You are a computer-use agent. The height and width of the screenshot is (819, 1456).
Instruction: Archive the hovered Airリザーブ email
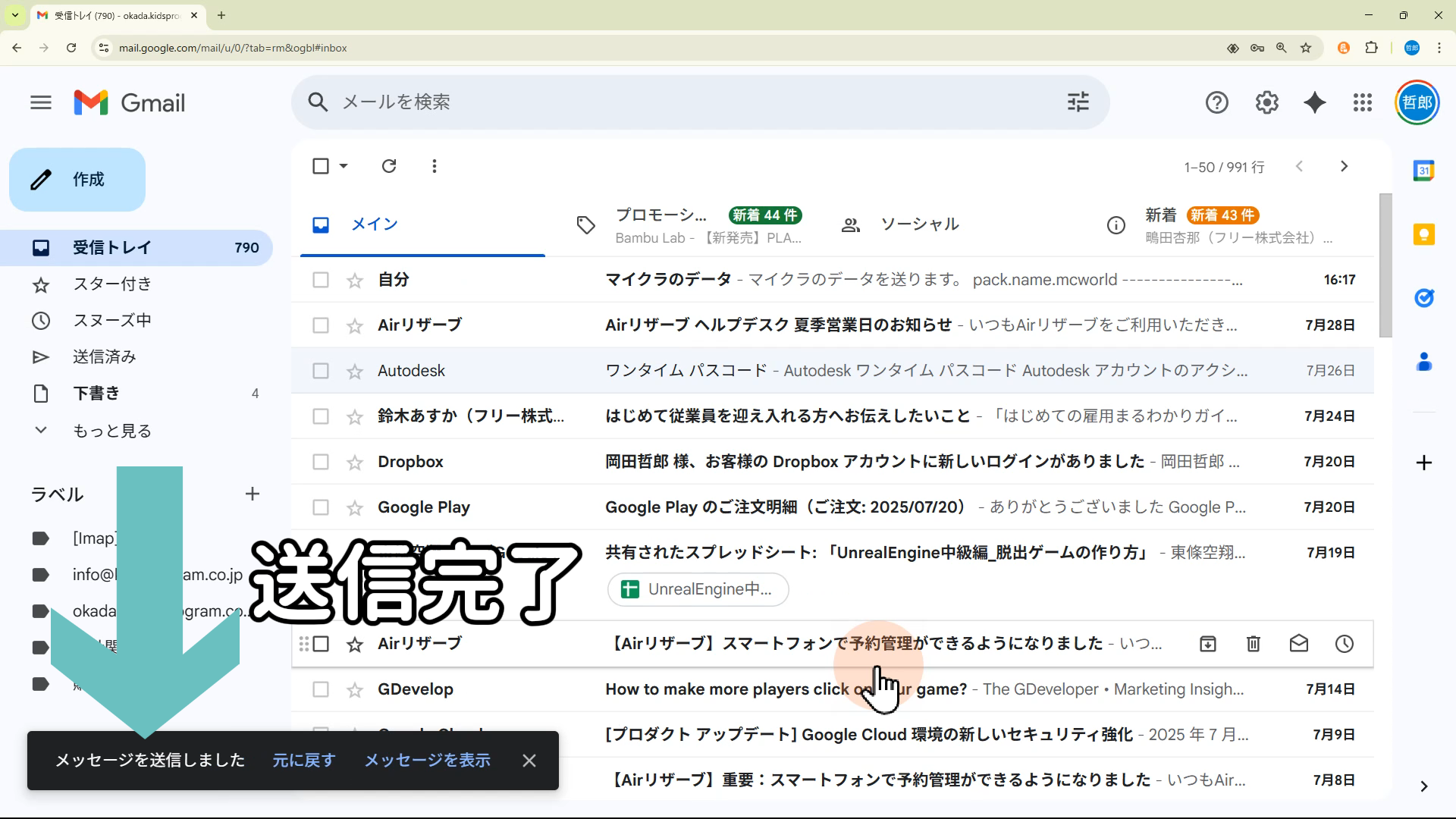click(1207, 644)
